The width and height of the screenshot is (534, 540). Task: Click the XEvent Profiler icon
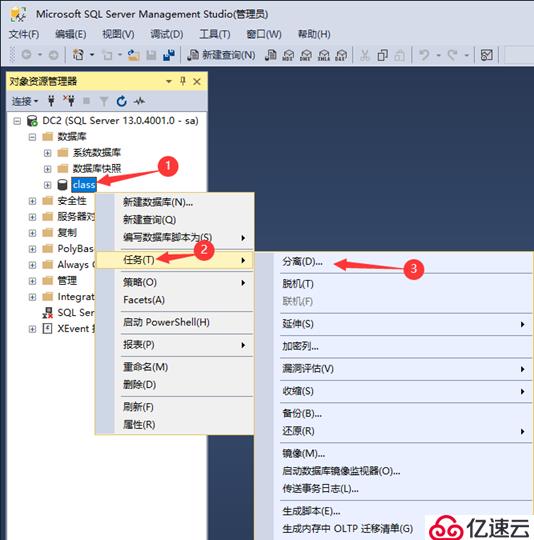pos(47,328)
